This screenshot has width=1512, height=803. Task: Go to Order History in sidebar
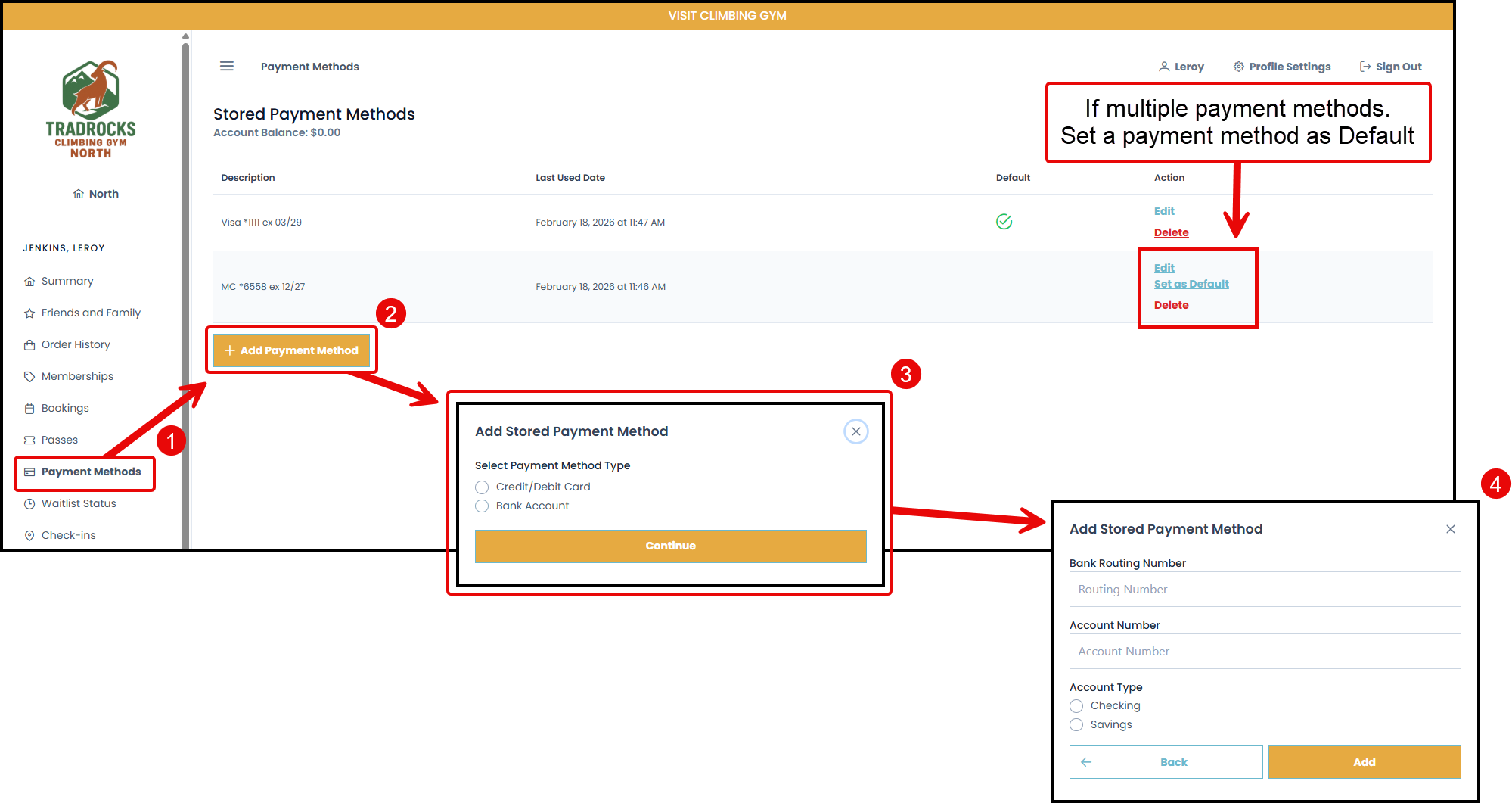tap(76, 344)
